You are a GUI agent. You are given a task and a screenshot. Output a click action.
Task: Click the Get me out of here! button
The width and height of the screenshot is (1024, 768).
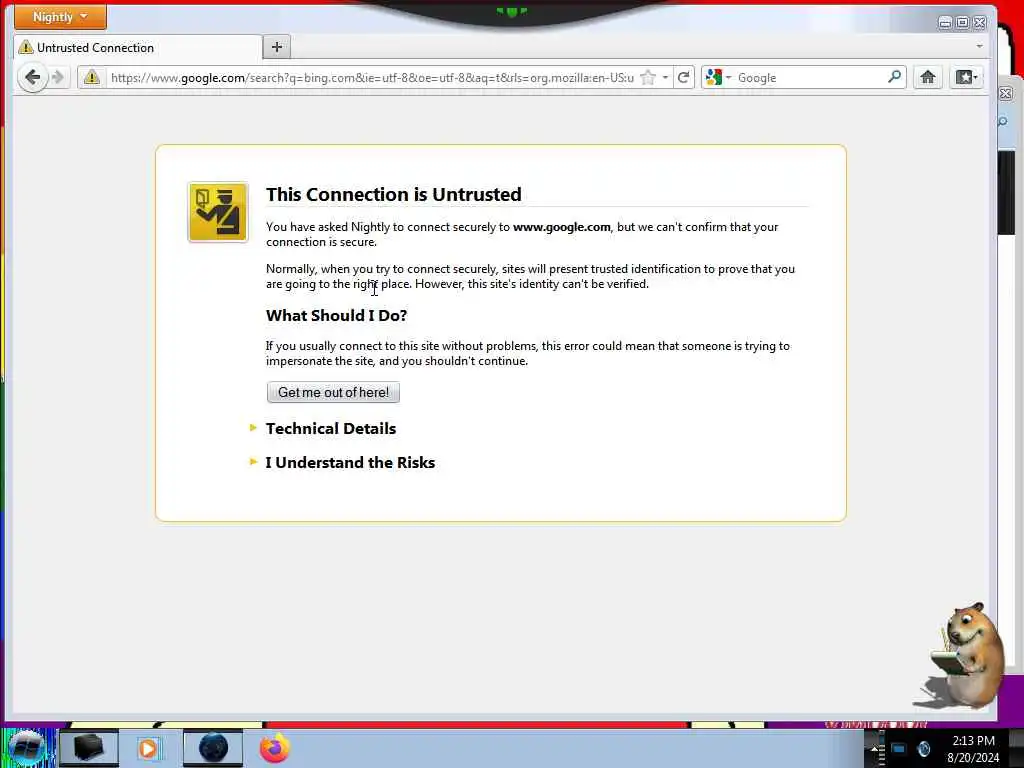click(x=333, y=392)
